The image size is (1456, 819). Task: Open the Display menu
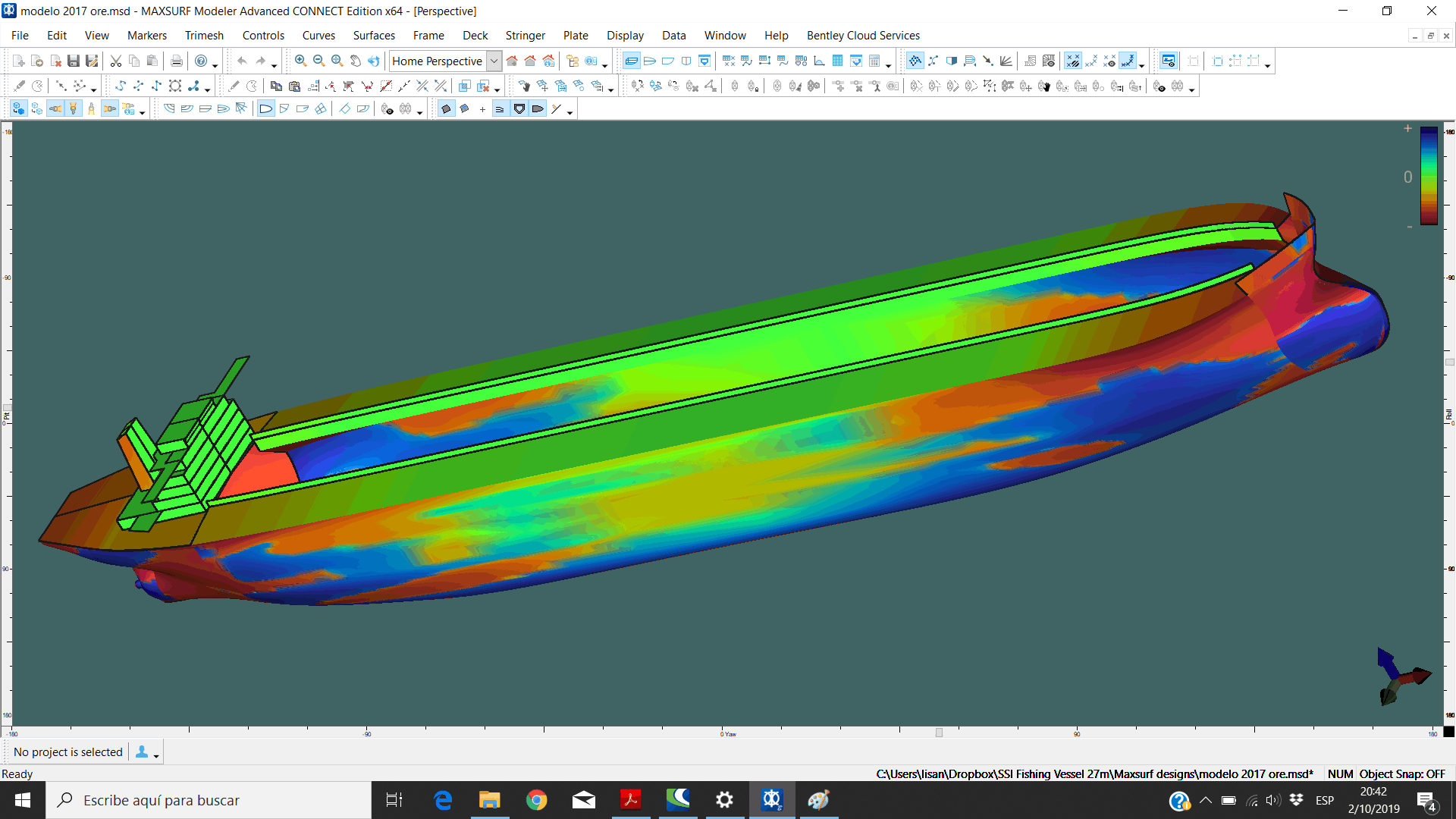[x=625, y=36]
